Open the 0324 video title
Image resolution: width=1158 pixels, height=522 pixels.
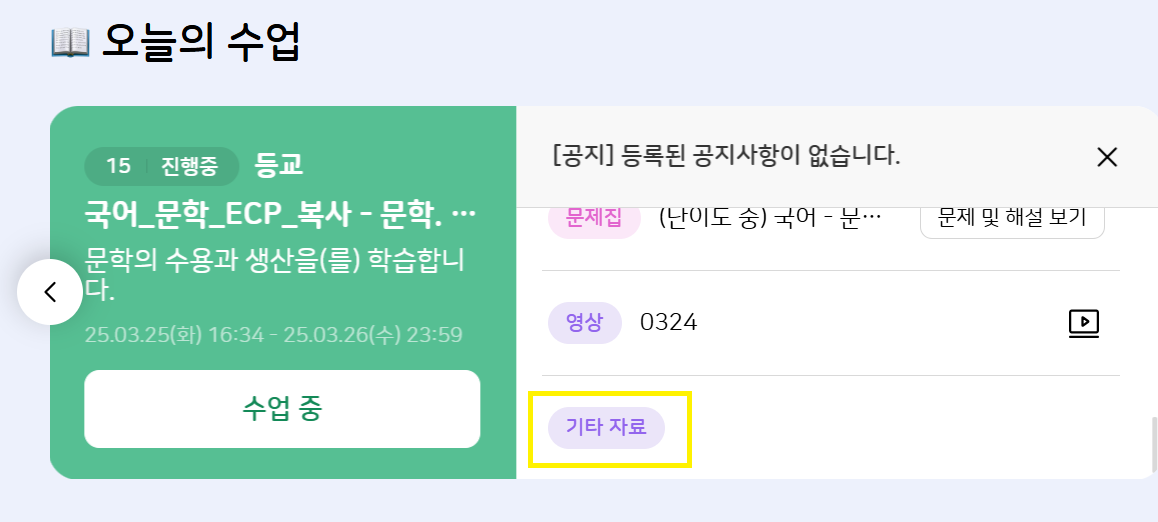pos(669,322)
